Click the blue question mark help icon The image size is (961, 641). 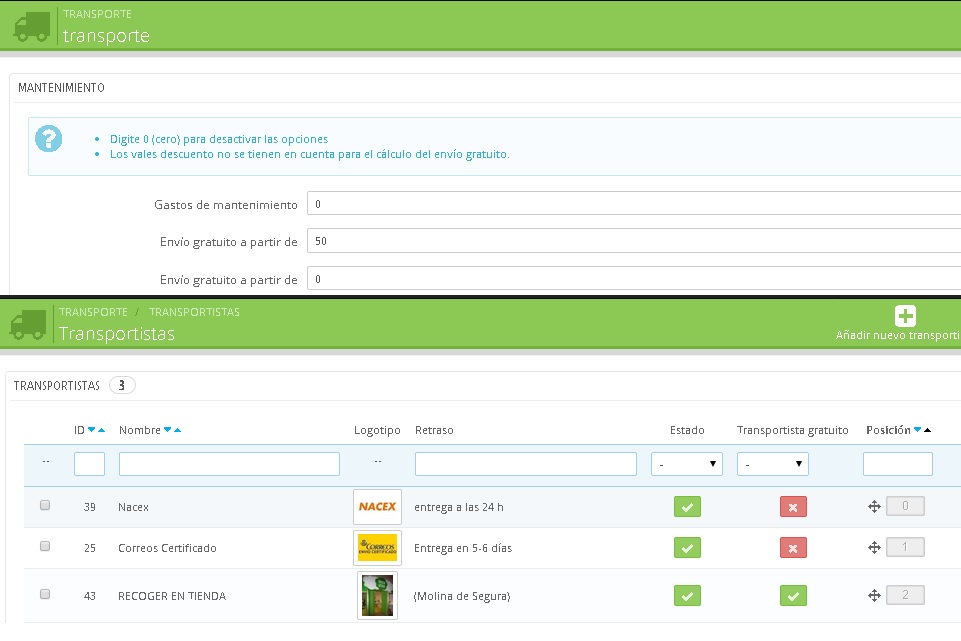(x=48, y=138)
